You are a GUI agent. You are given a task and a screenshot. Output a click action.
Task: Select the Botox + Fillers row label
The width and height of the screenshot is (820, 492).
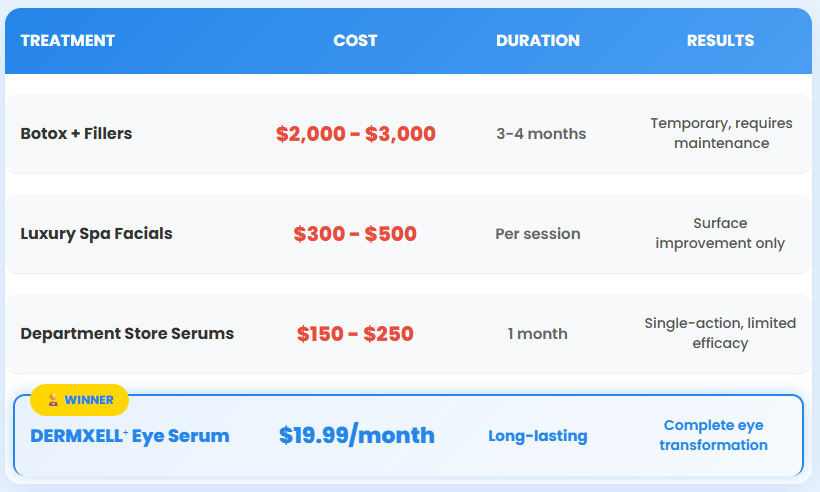(x=76, y=133)
